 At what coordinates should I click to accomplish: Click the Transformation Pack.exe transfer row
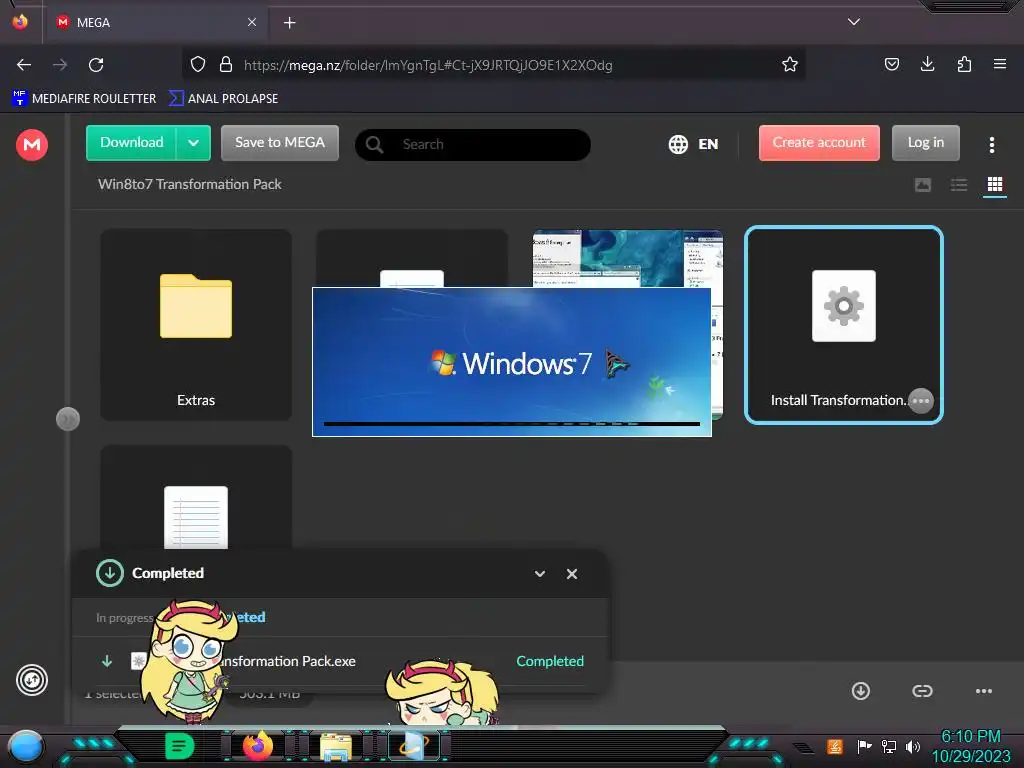click(x=340, y=661)
